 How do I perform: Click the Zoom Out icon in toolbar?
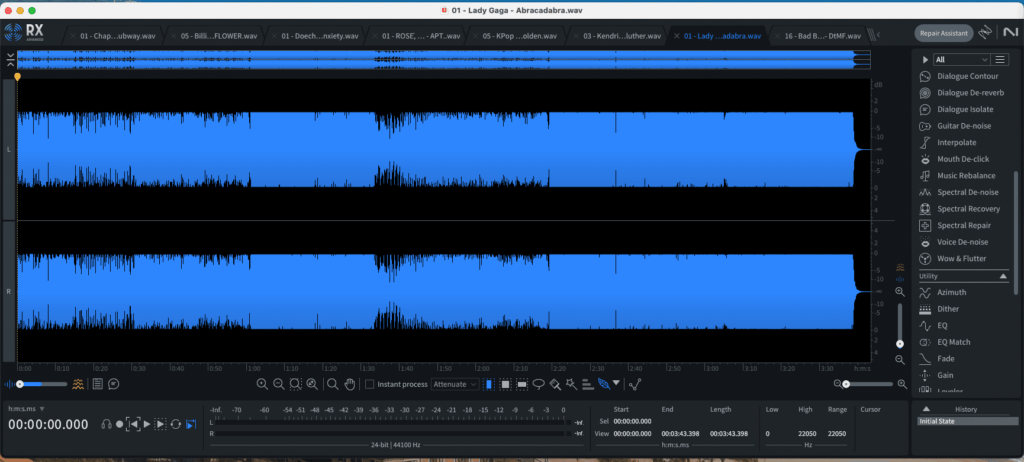(x=278, y=384)
